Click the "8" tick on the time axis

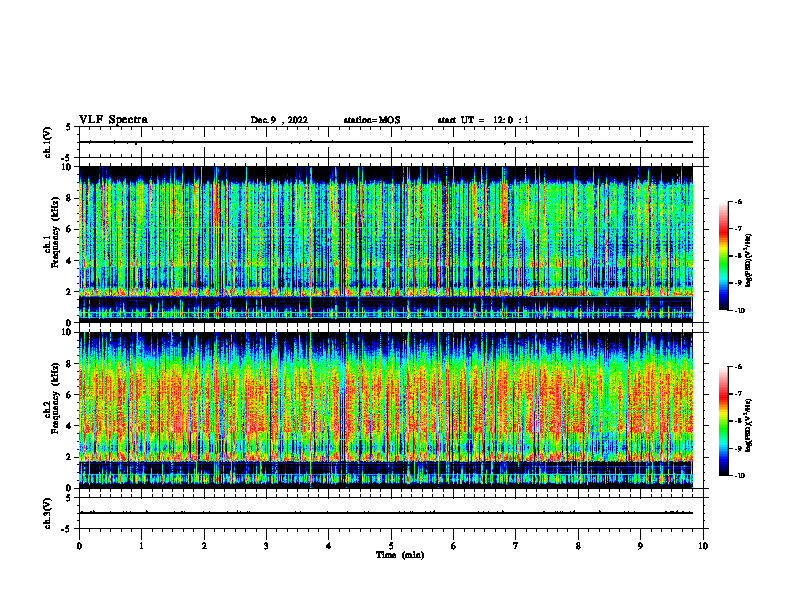tap(578, 546)
